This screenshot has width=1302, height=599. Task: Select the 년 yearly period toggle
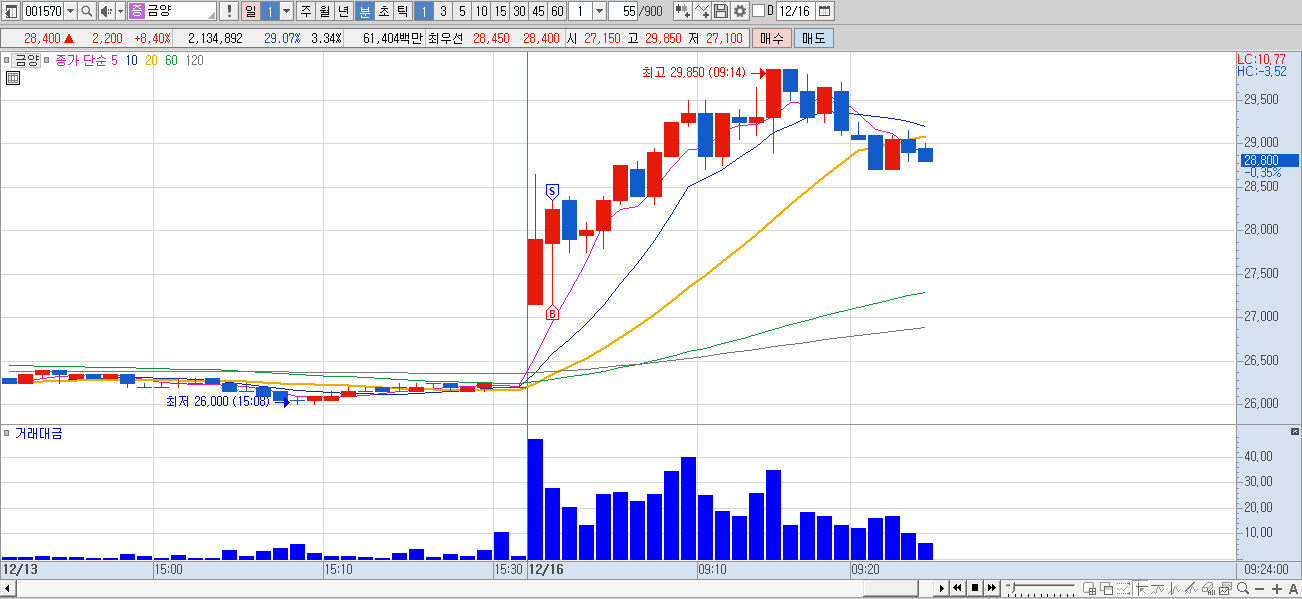click(344, 12)
